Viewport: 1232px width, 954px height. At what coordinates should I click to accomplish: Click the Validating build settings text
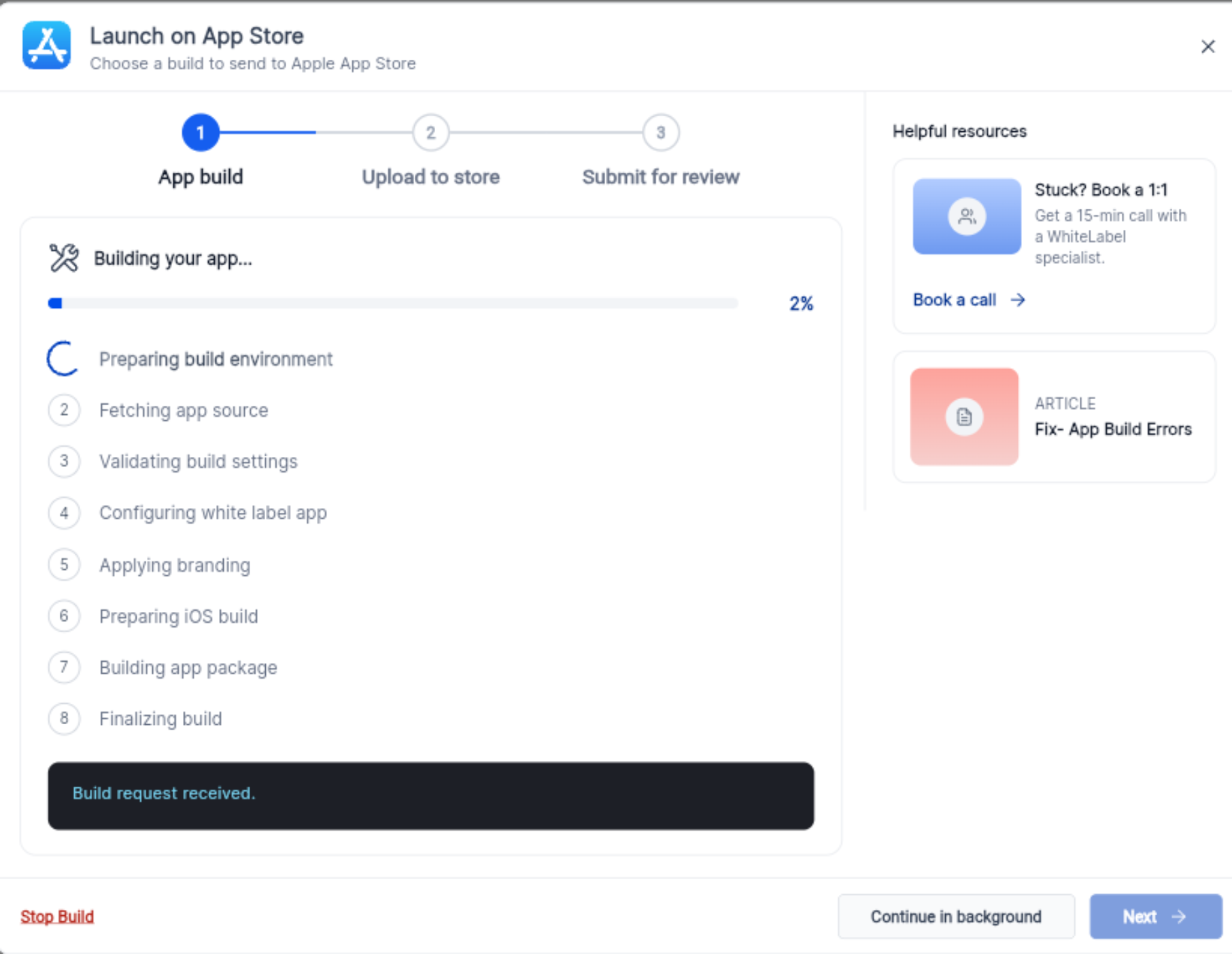coord(199,461)
